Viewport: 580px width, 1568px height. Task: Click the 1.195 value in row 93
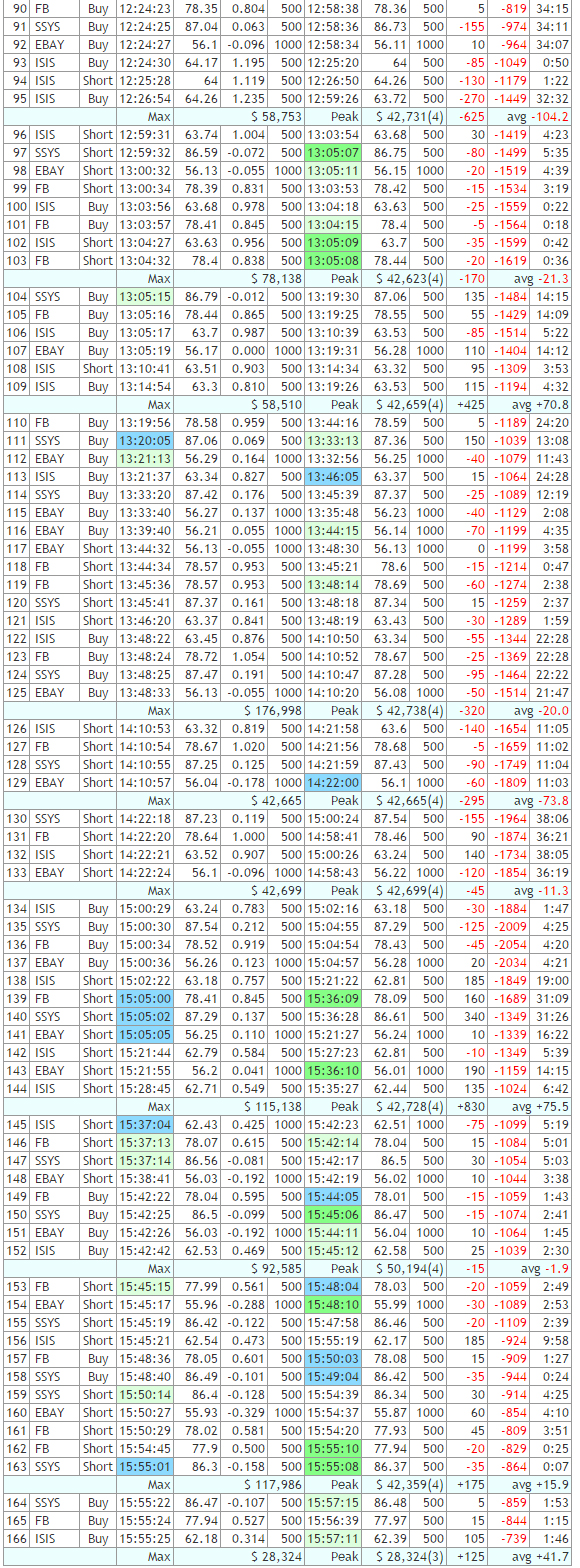[x=249, y=62]
